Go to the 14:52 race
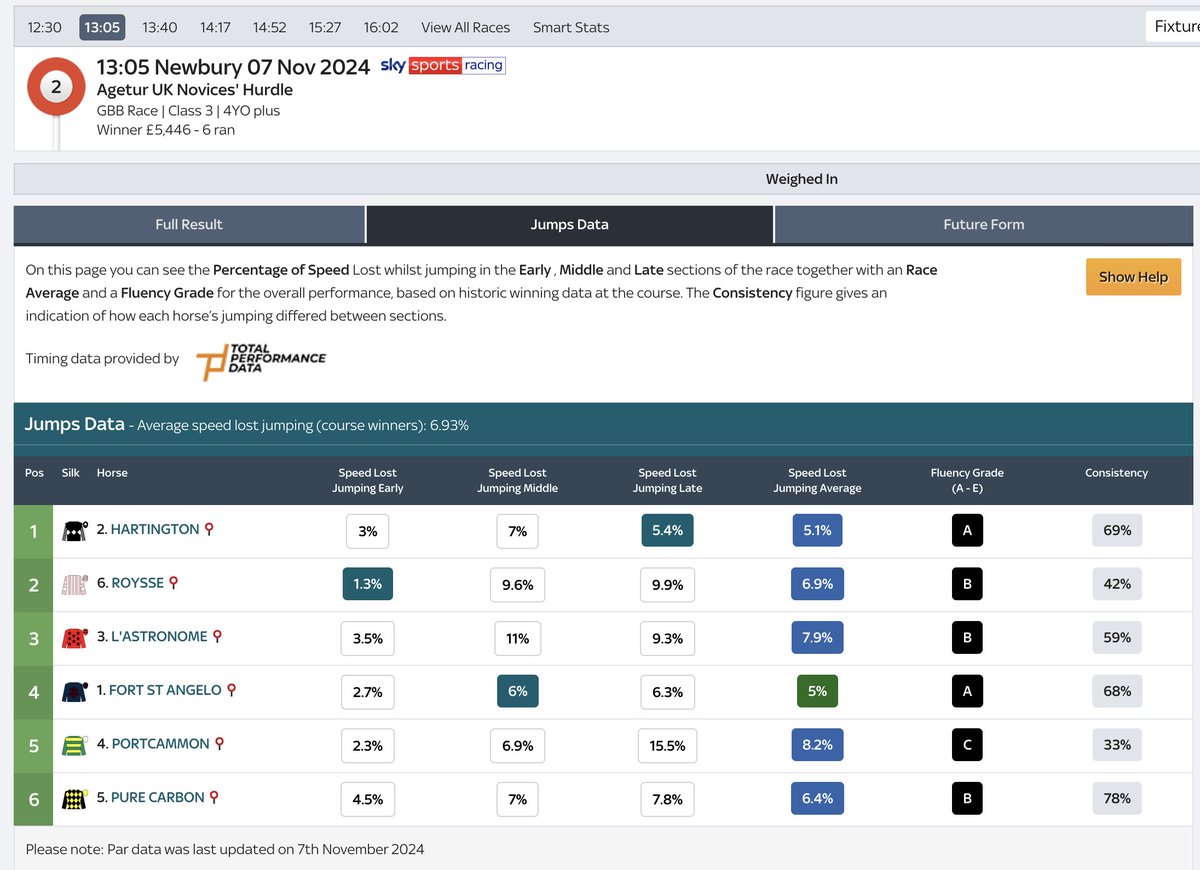The height and width of the screenshot is (870, 1200). click(x=270, y=27)
